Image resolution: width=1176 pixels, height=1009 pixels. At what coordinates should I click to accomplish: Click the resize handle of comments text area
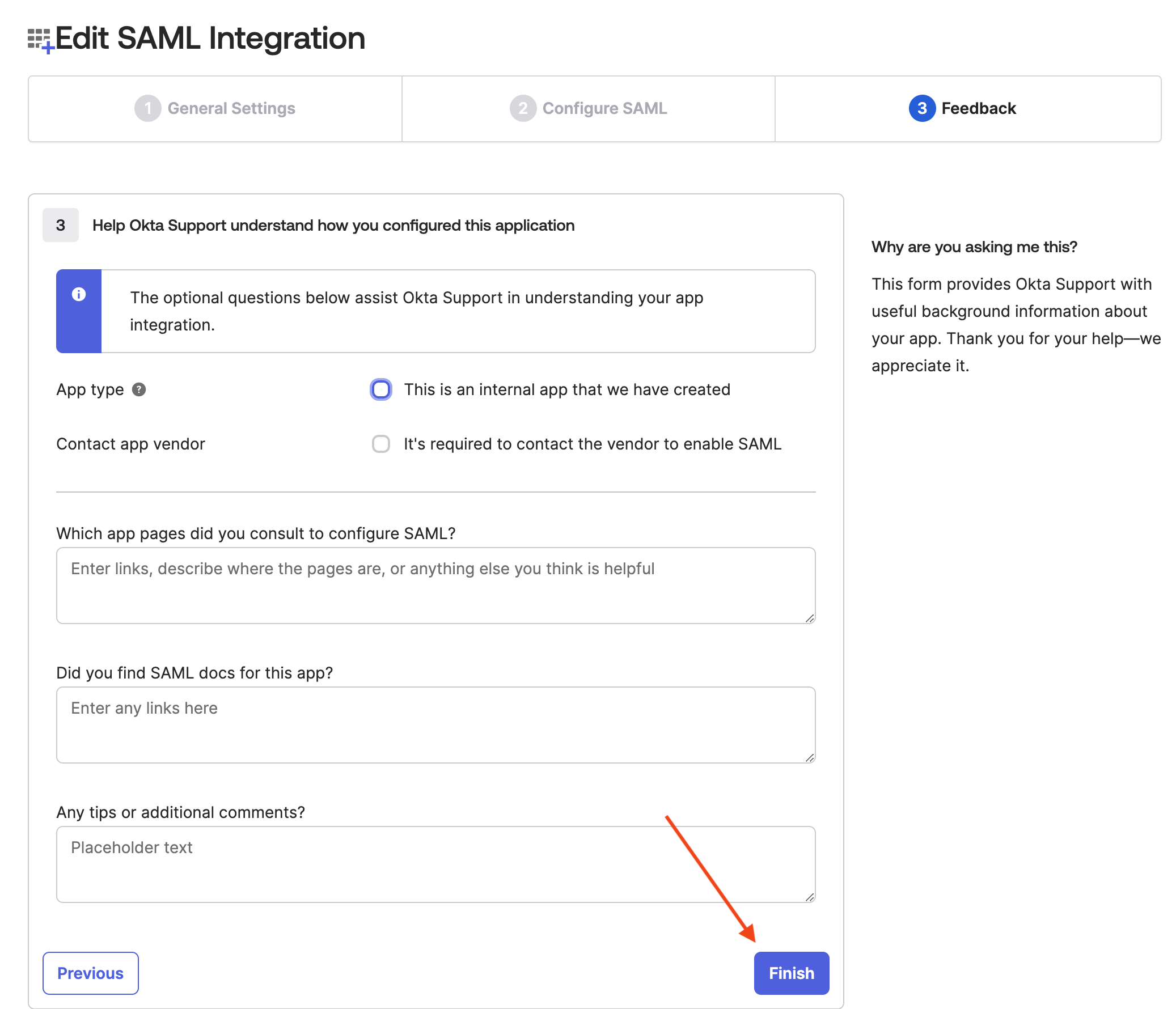810,897
